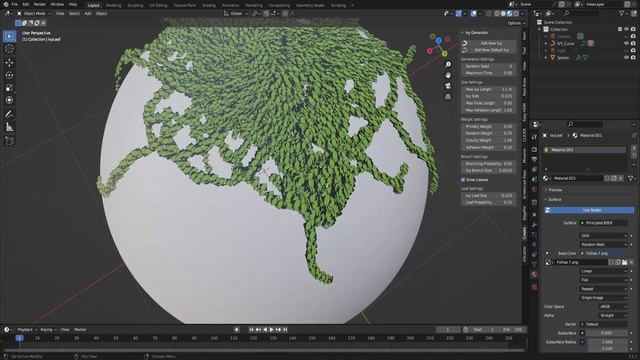This screenshot has width=640, height=360.
Task: Select Material.001 slot in material list
Action: [585, 150]
